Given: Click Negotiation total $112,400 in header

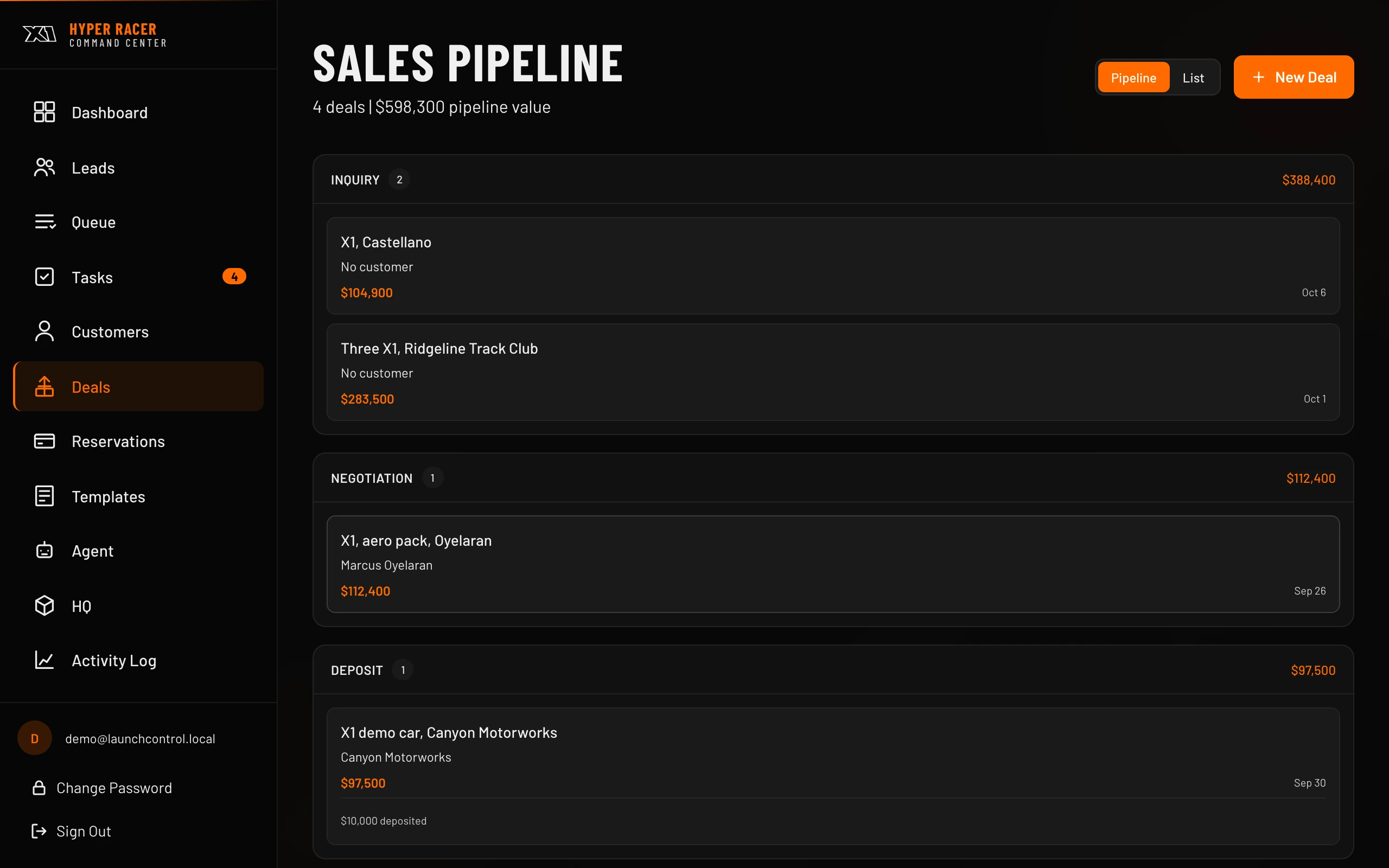Looking at the screenshot, I should tap(1310, 478).
